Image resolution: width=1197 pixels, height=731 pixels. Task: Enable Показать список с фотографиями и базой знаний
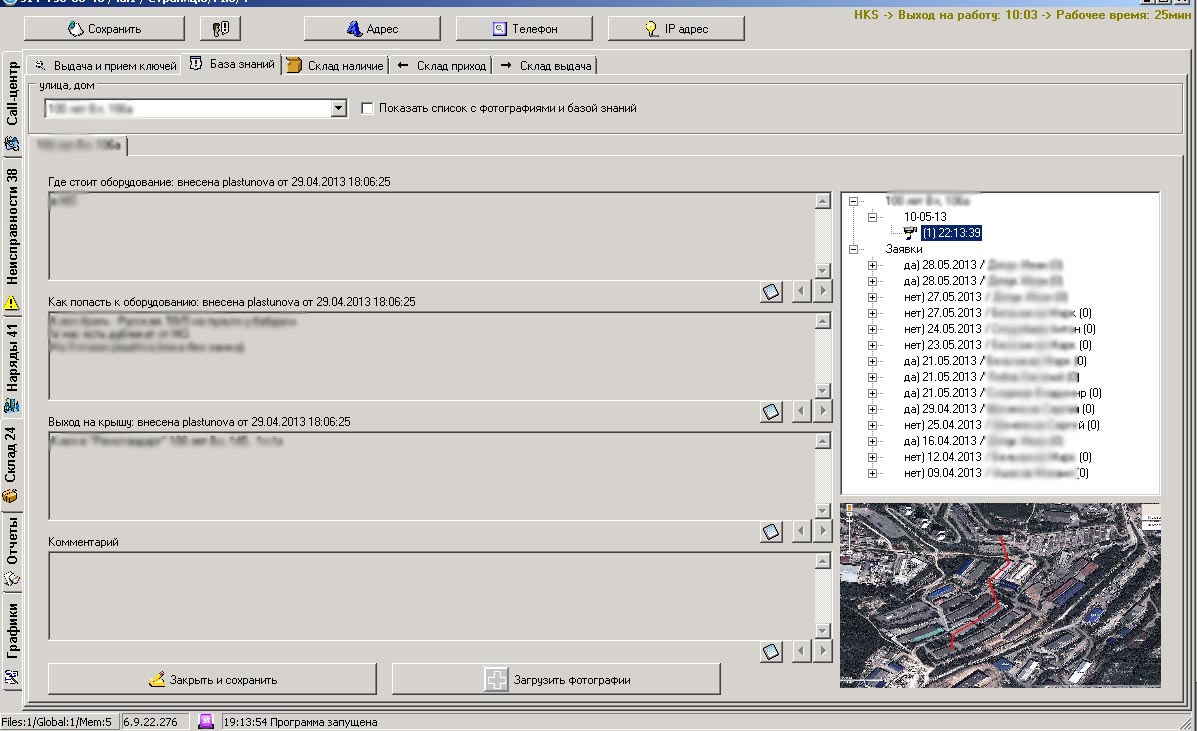[367, 108]
